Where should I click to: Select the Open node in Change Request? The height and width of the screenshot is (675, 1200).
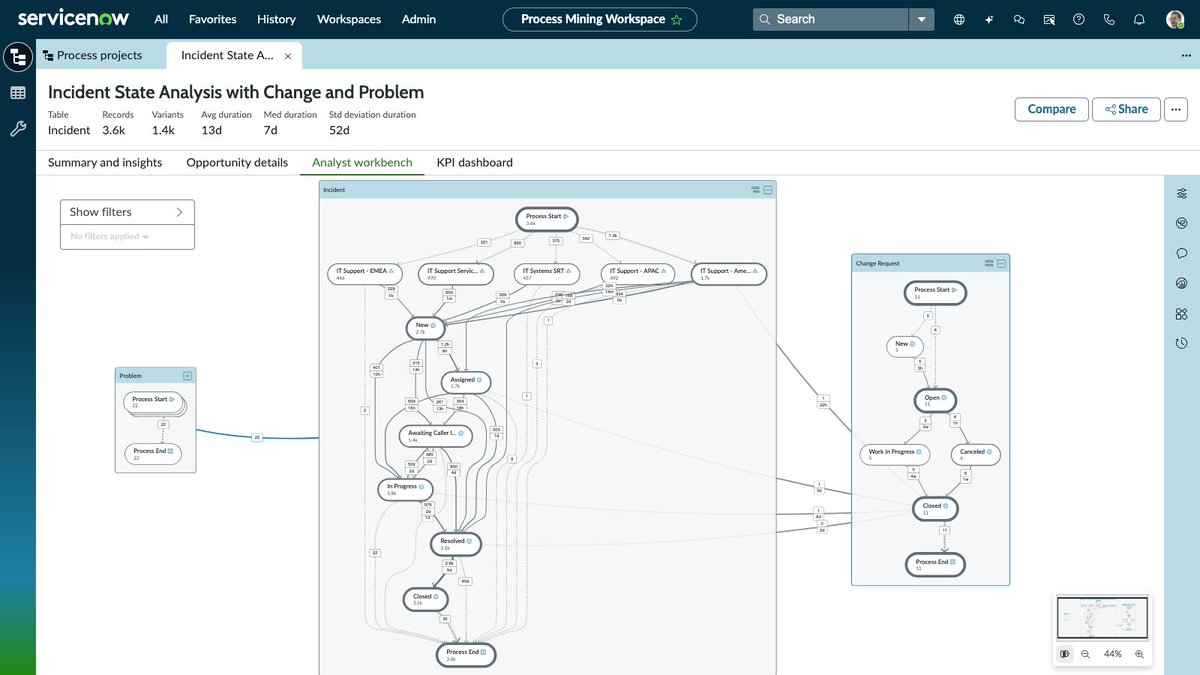(x=935, y=400)
